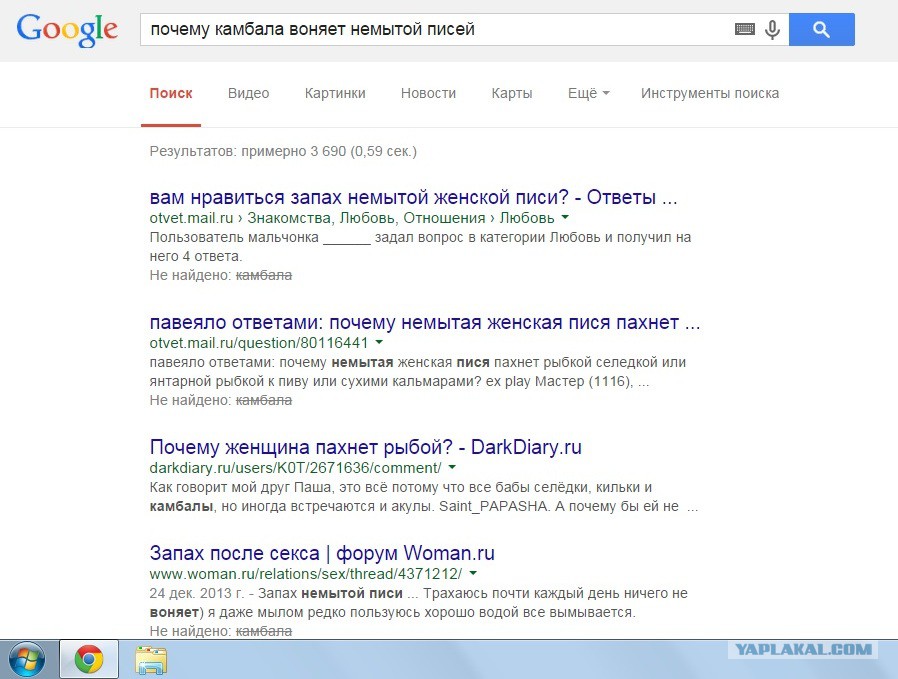898x679 pixels.
Task: Click the otvet.mail.ru/question/80116441 URL text
Action: 259,343
